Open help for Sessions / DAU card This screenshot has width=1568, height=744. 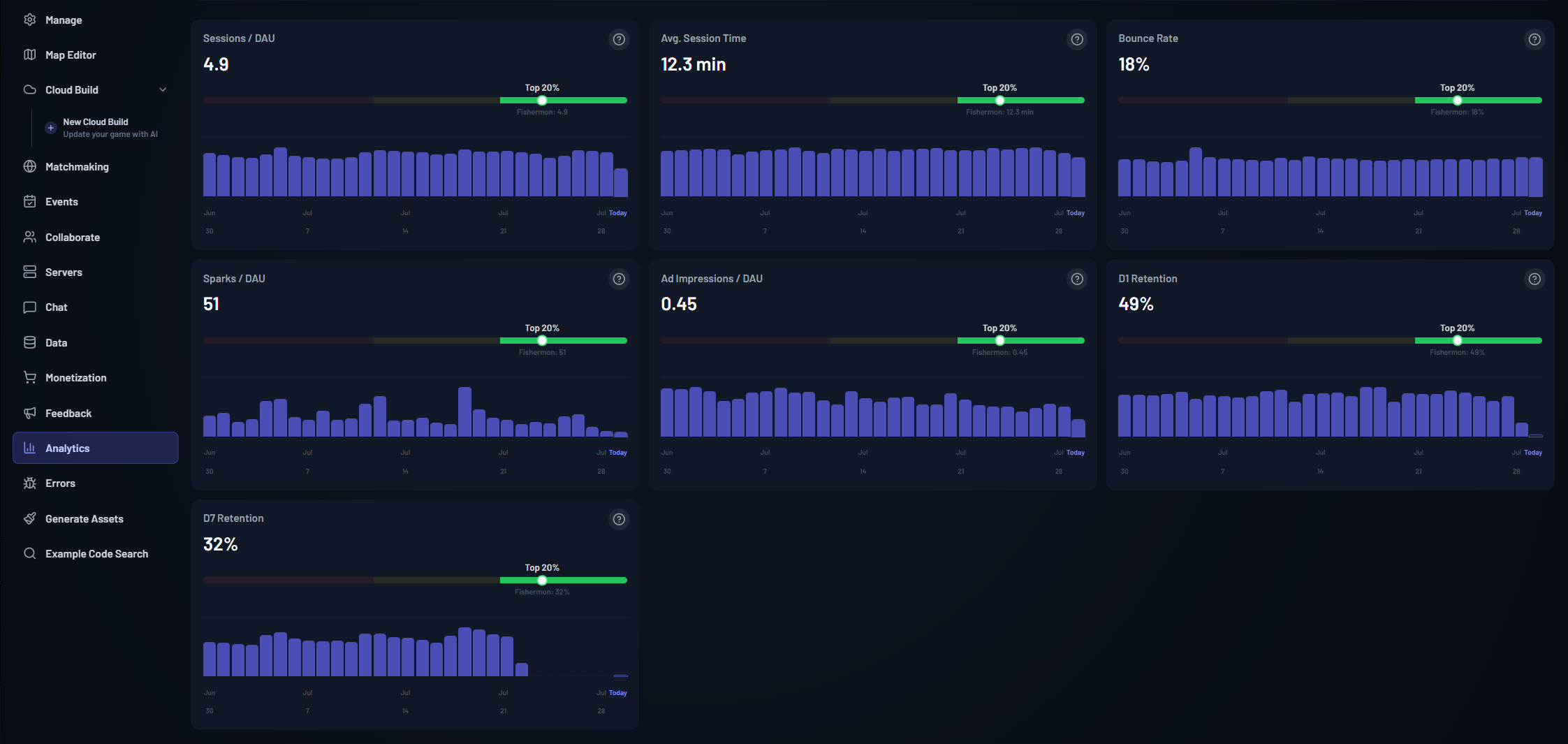click(619, 39)
